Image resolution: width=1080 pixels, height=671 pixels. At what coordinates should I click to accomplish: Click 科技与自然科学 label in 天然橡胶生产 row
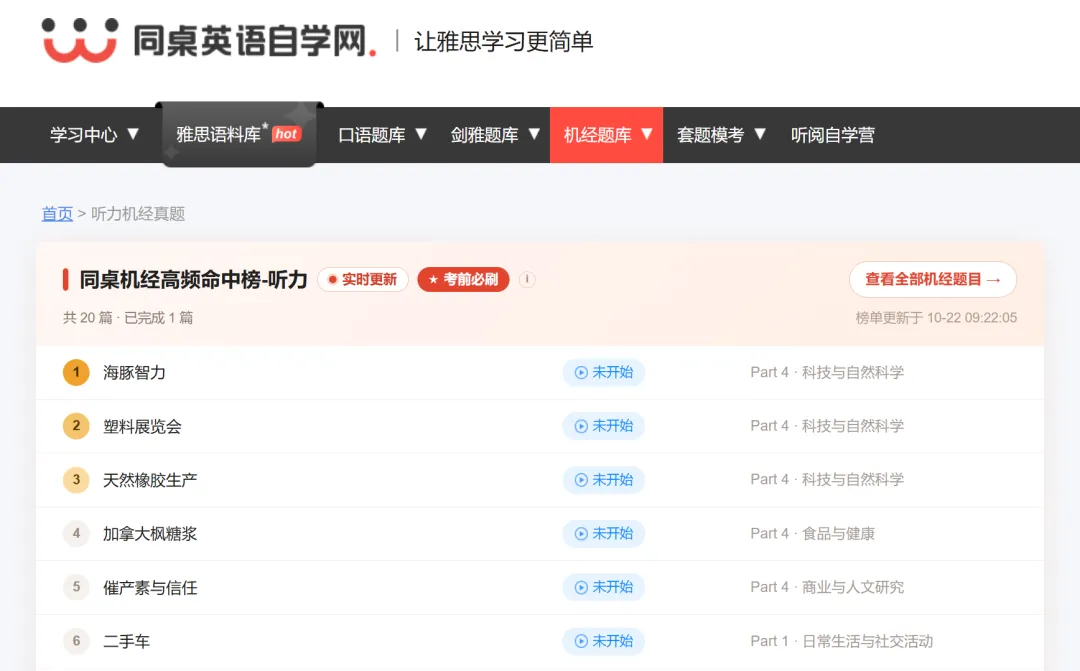pos(853,480)
